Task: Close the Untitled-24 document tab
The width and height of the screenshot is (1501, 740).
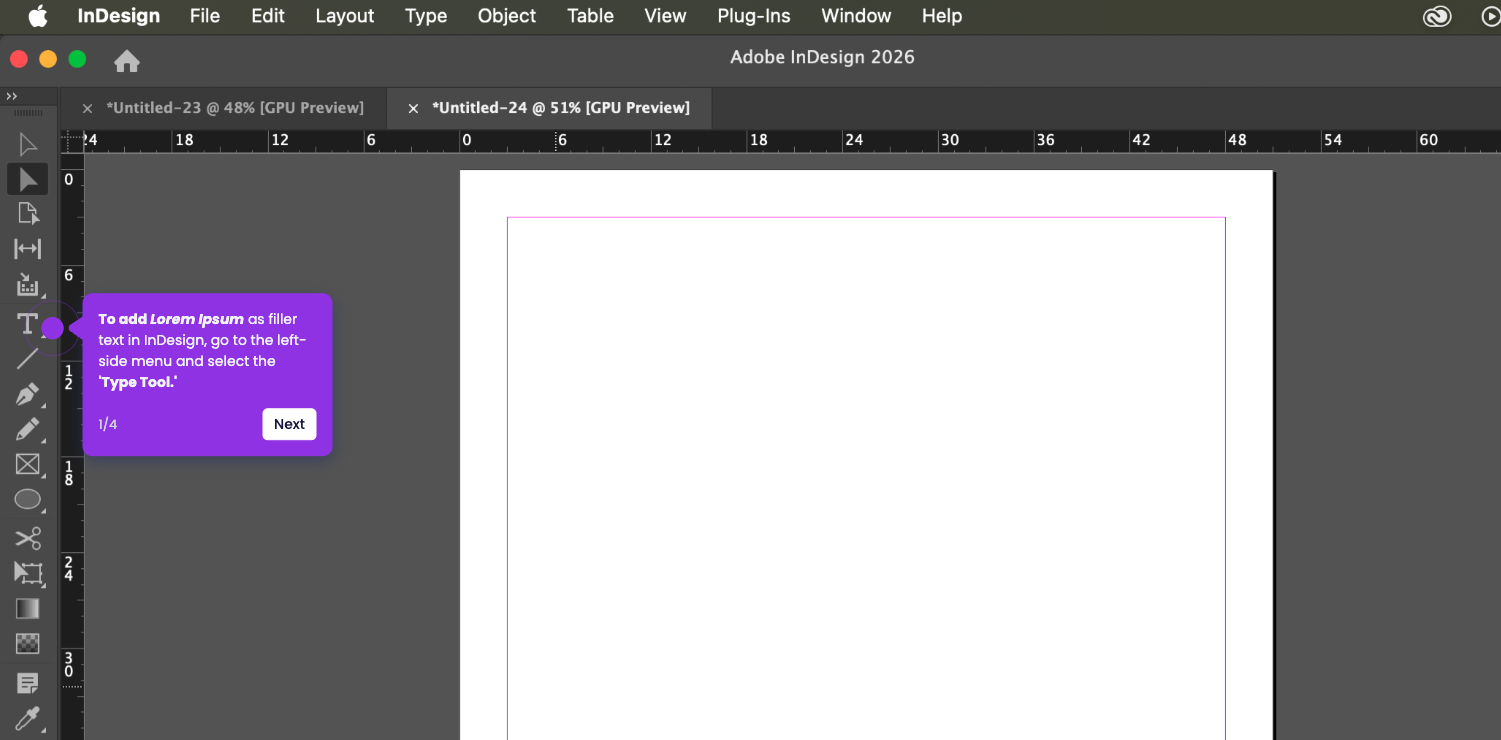Action: (413, 108)
